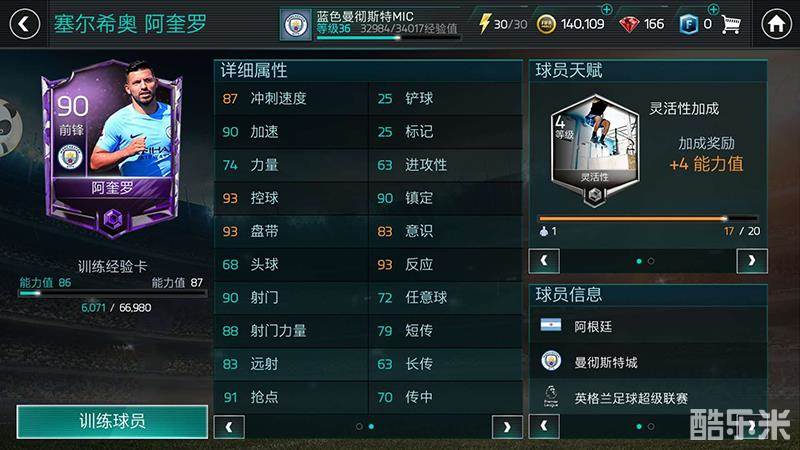800x450 pixels.
Task: Click the orange talent progress bar
Action: (x=633, y=218)
